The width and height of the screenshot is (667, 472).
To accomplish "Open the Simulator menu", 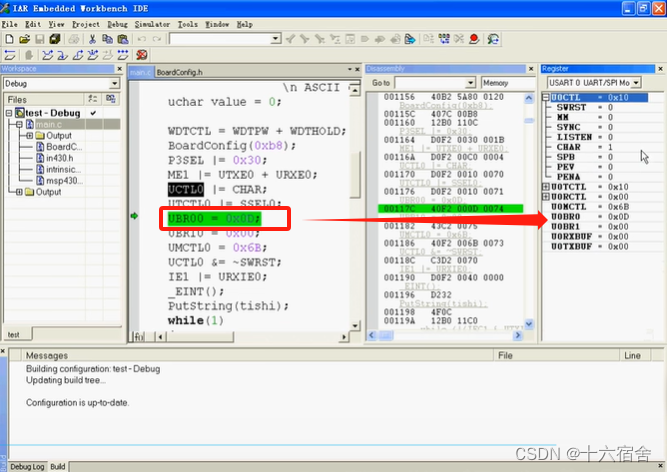I will [152, 24].
